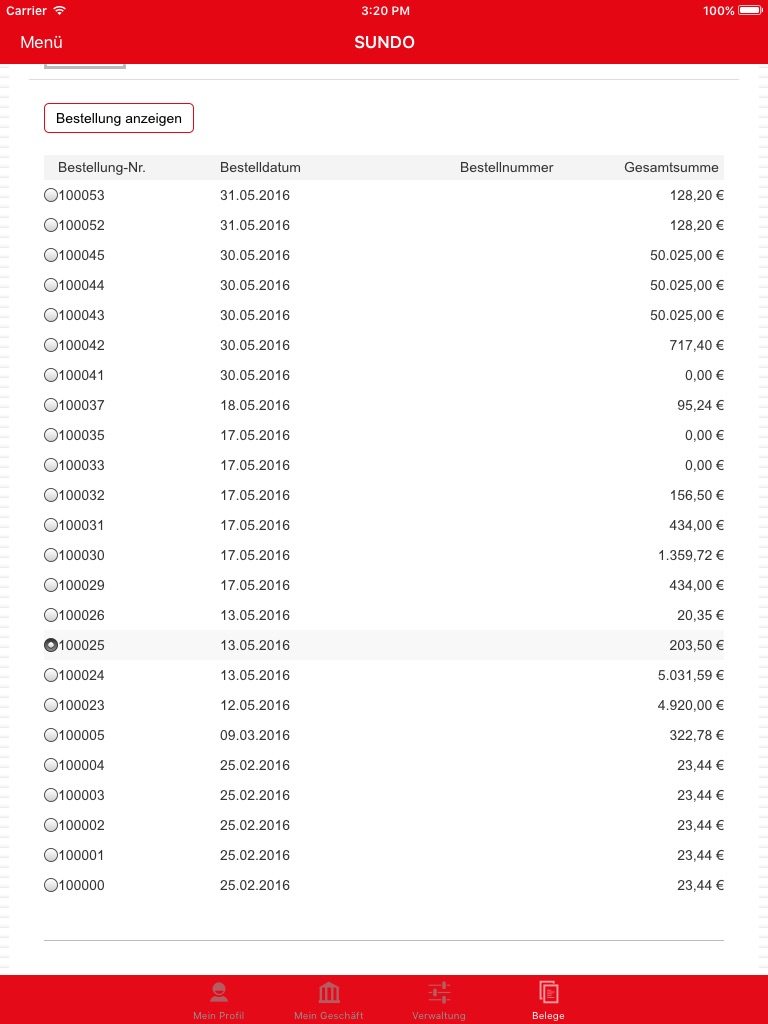
Task: Open the Menü navigation menu
Action: 42,42
